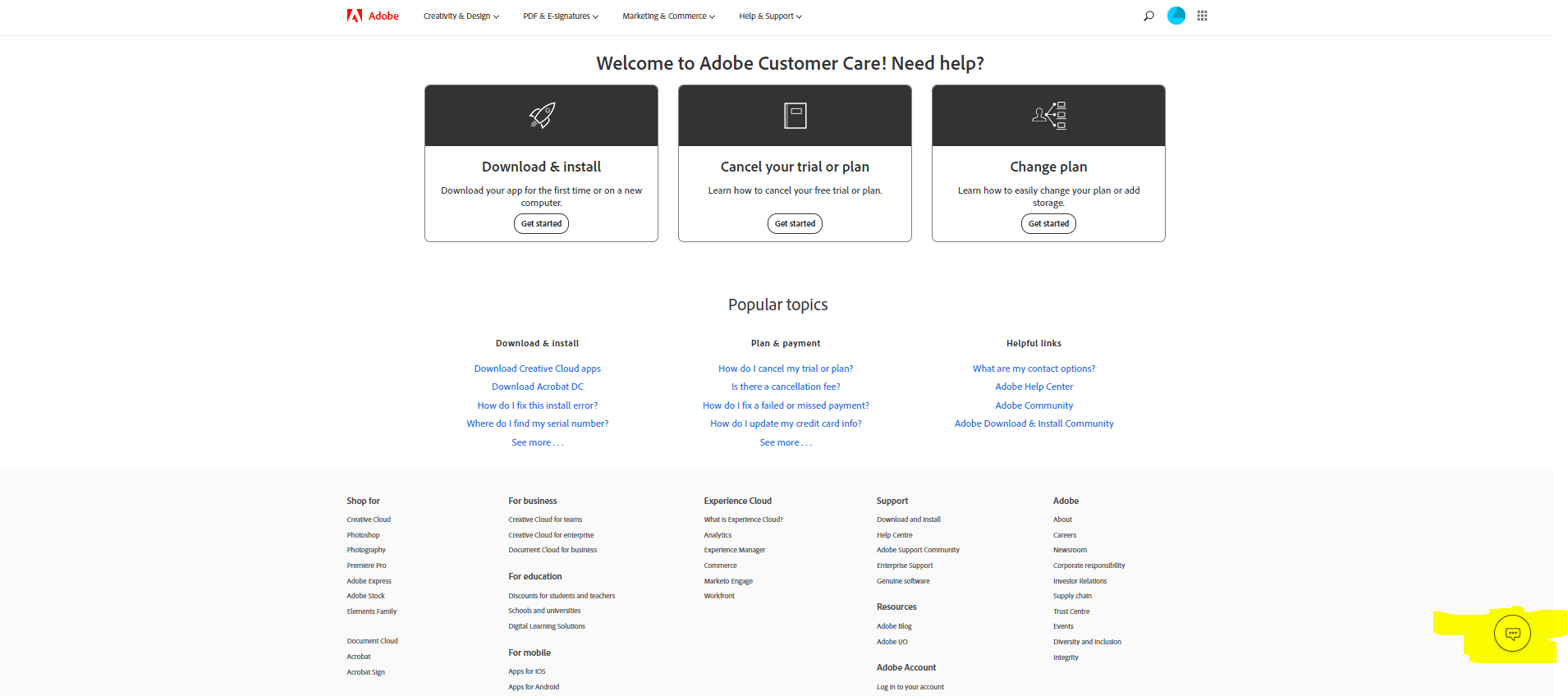Open the chat assistant bubble icon
The height and width of the screenshot is (696, 1568).
point(1512,634)
